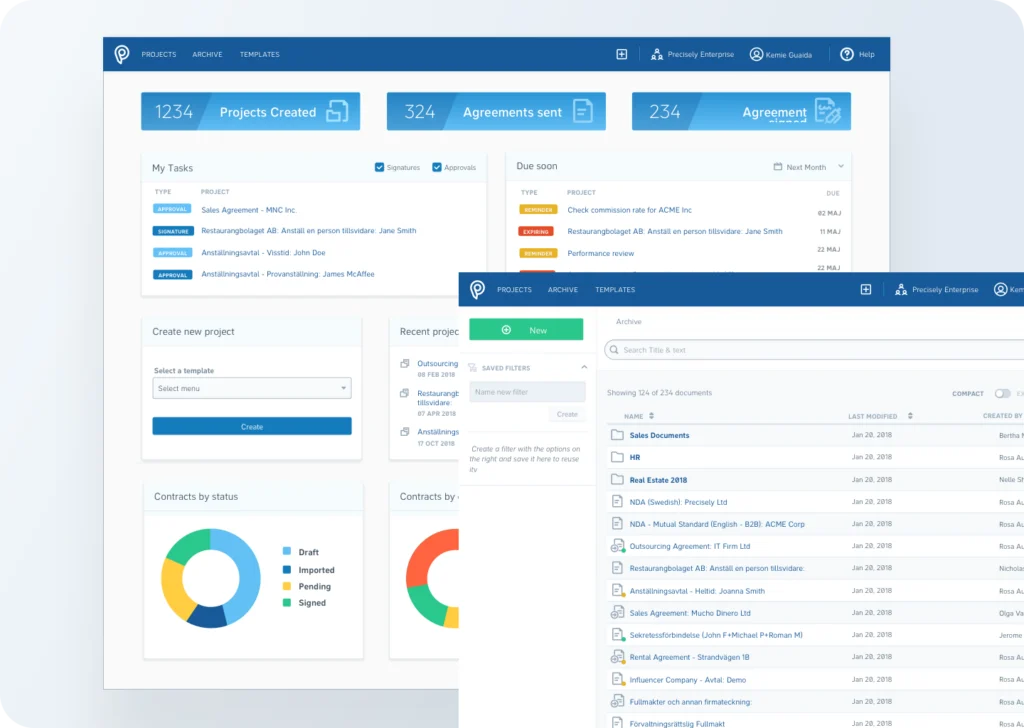Open Performance review due item
1024x728 pixels.
(x=601, y=253)
